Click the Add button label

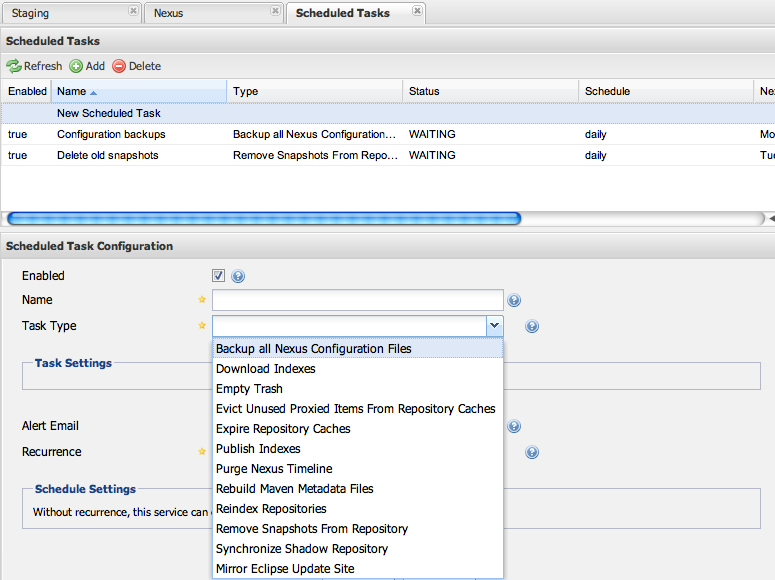click(x=95, y=66)
